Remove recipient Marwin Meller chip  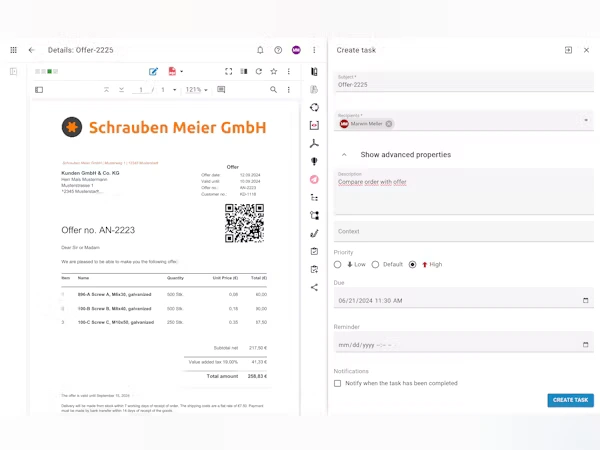389,124
